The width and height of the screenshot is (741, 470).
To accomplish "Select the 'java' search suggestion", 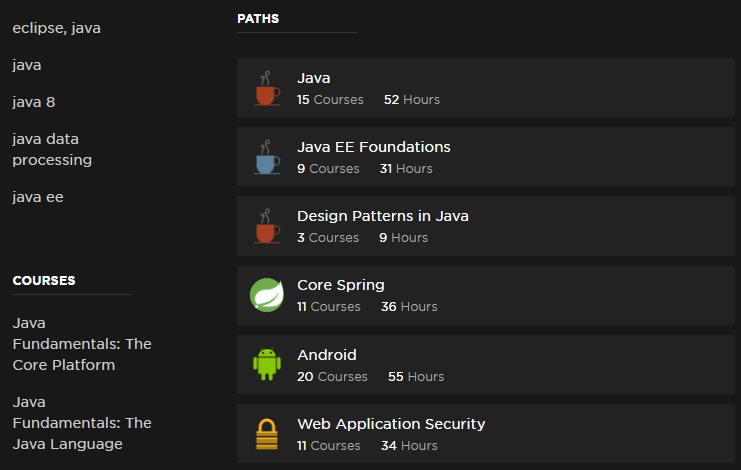I will (x=26, y=65).
